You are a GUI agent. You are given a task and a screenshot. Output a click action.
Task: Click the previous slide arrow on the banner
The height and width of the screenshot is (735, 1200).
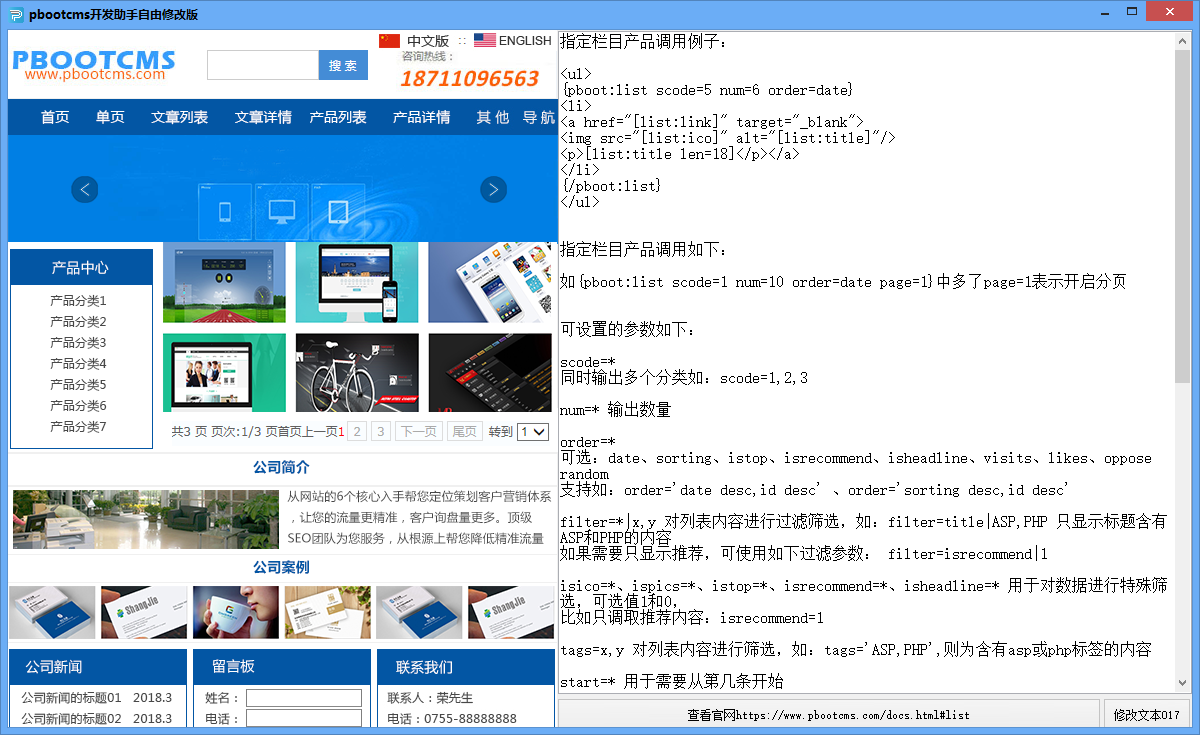click(84, 189)
